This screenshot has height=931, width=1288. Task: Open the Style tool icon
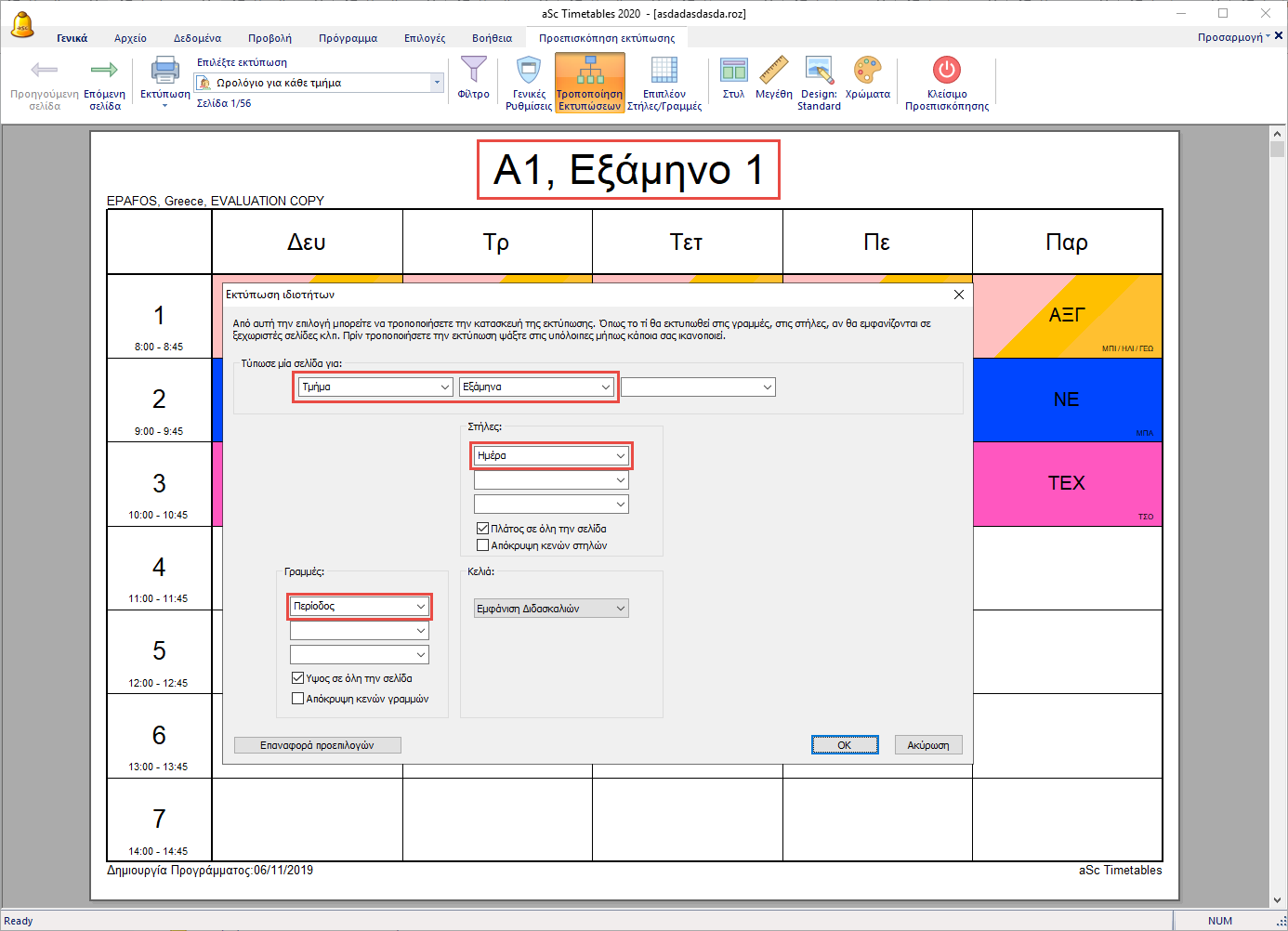(733, 71)
